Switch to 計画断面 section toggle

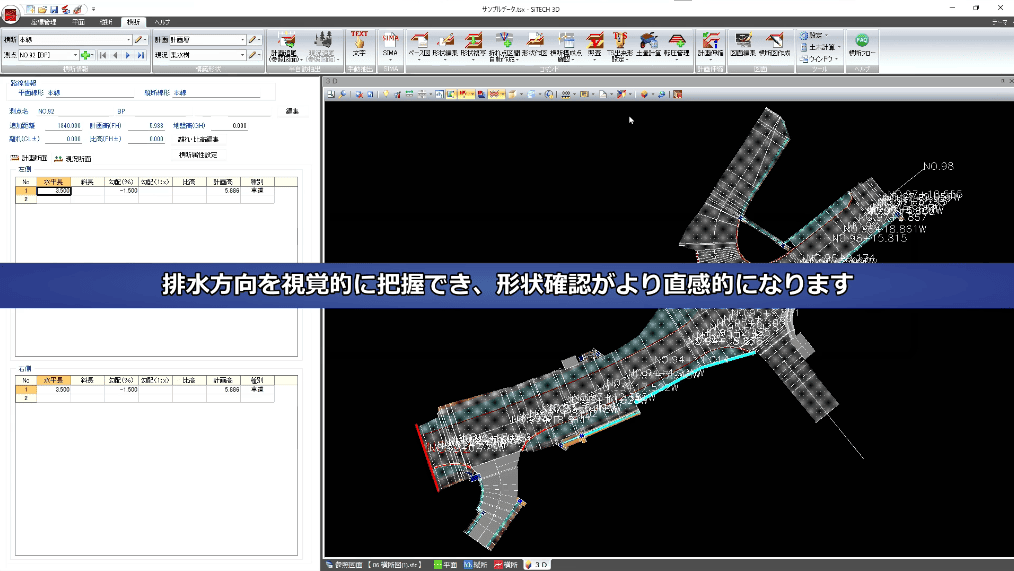click(x=29, y=158)
